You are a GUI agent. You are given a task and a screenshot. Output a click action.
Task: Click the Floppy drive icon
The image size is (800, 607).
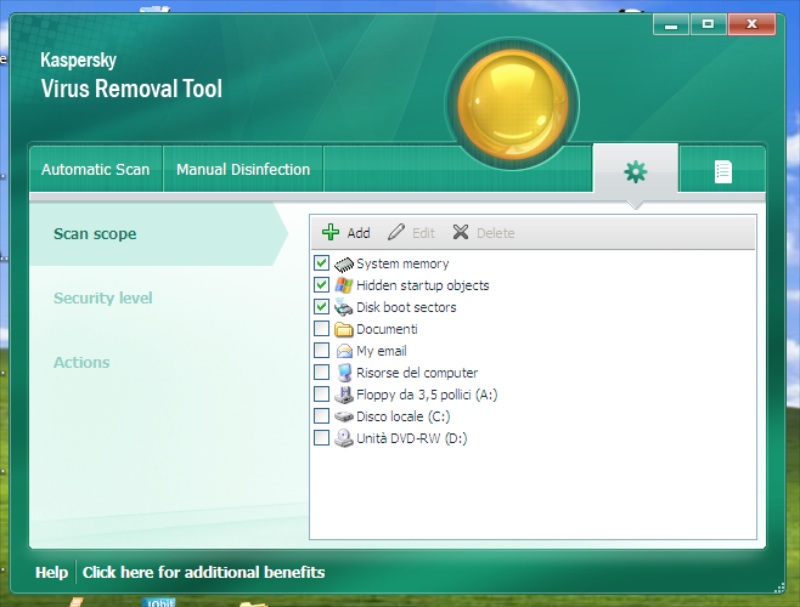[344, 395]
